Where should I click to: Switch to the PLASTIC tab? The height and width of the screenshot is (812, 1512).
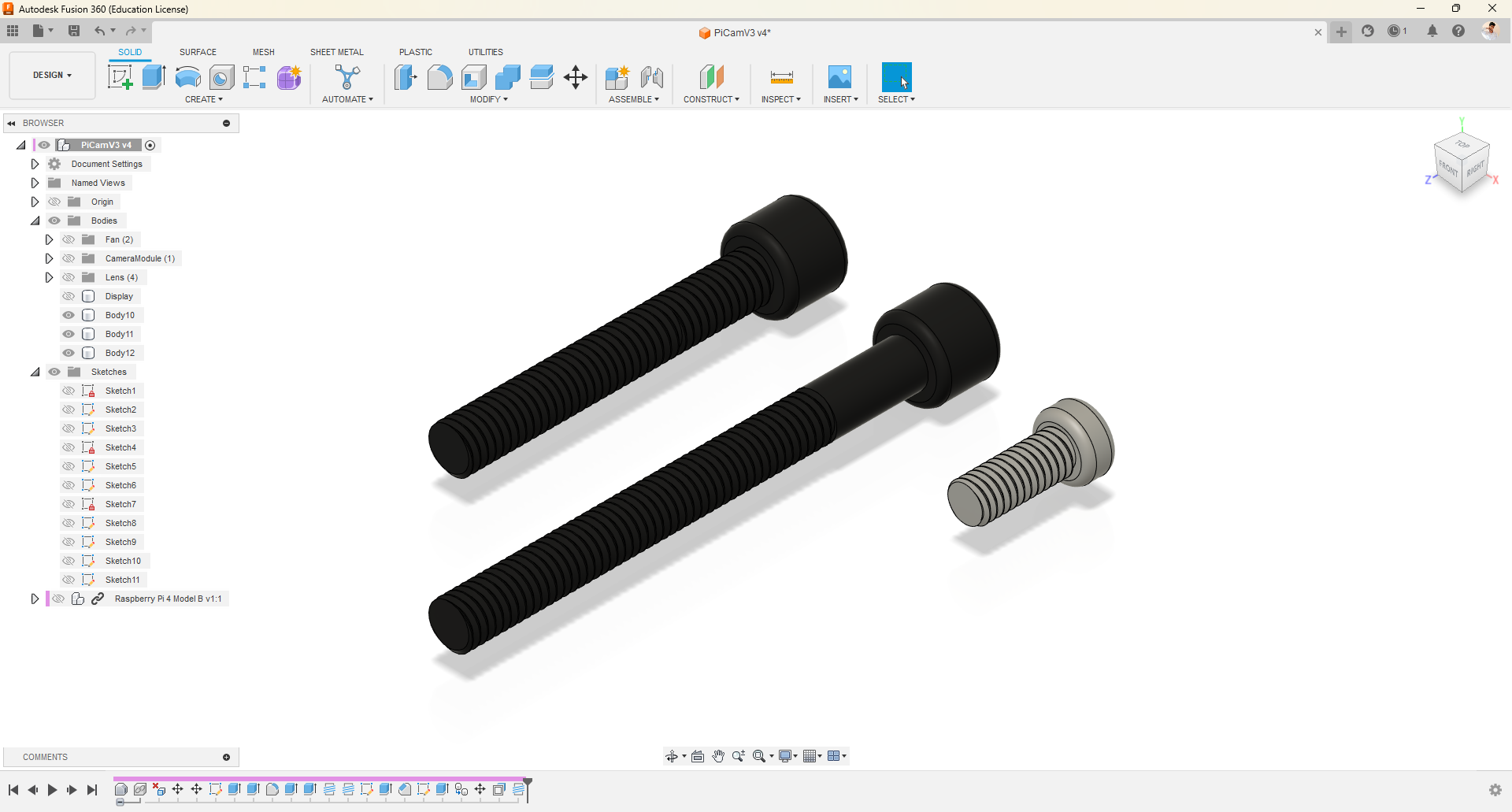tap(416, 52)
